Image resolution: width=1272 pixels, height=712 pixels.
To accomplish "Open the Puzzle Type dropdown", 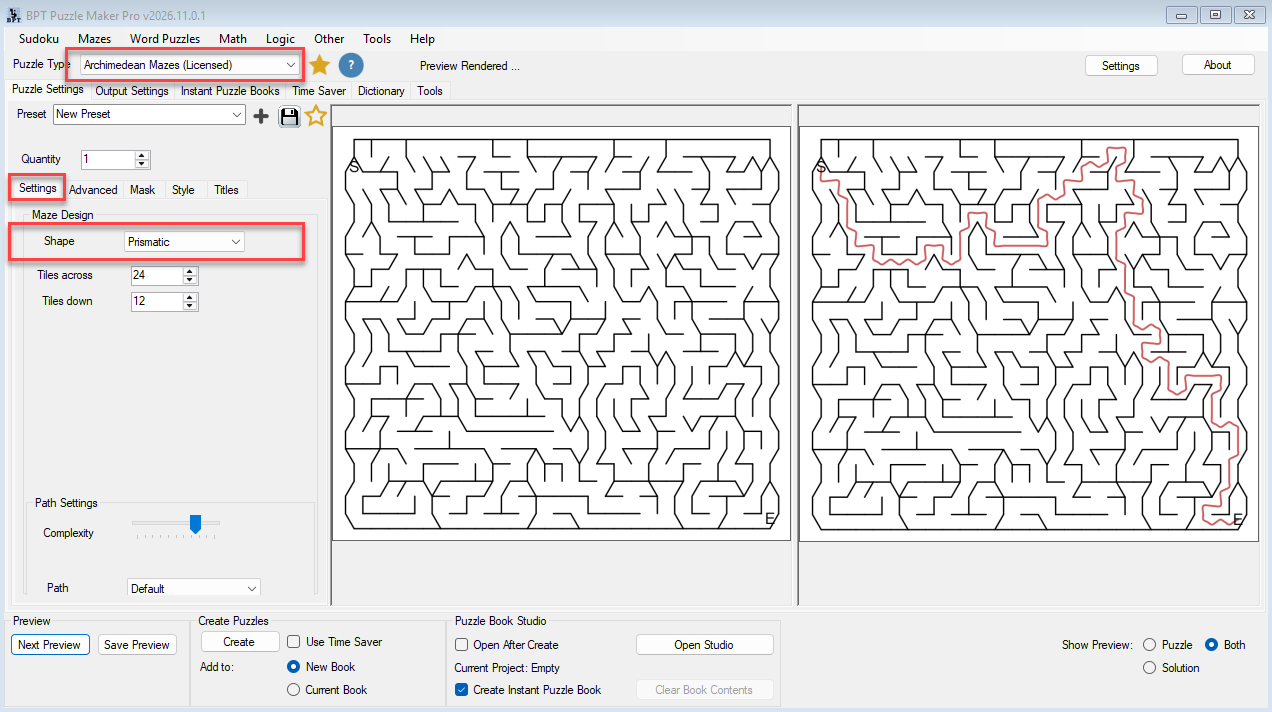I will tap(190, 65).
